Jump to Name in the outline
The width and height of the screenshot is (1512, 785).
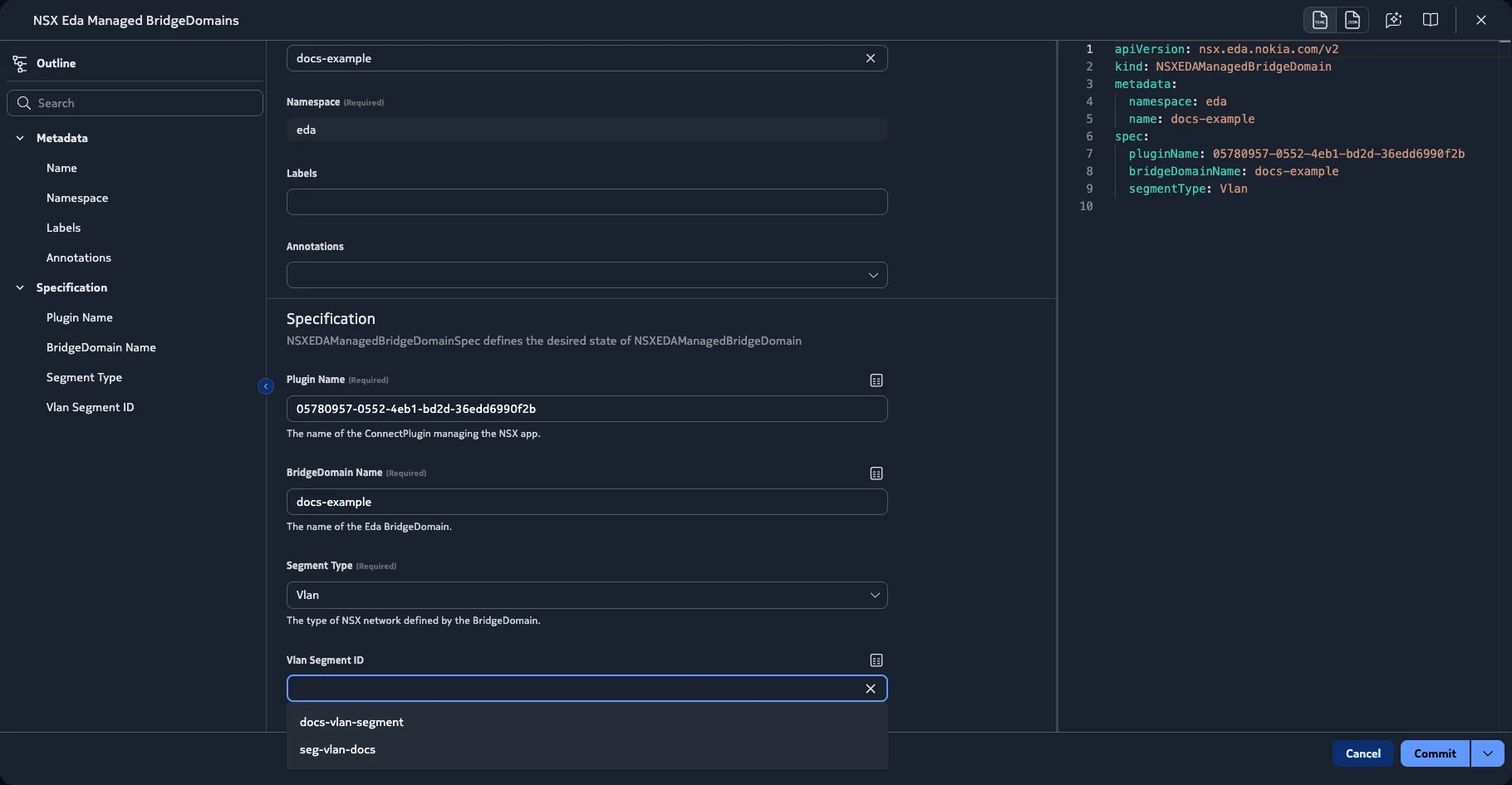pos(61,168)
